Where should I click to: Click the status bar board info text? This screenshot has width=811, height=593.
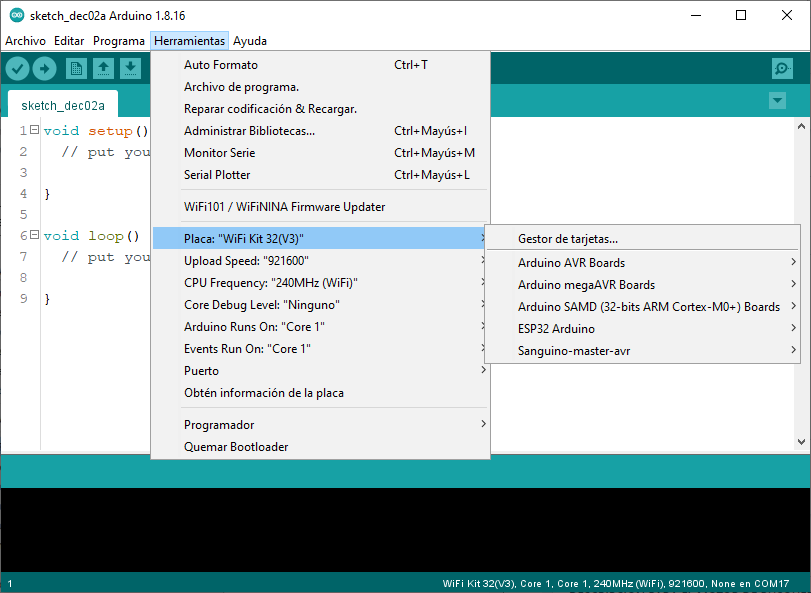[x=615, y=583]
